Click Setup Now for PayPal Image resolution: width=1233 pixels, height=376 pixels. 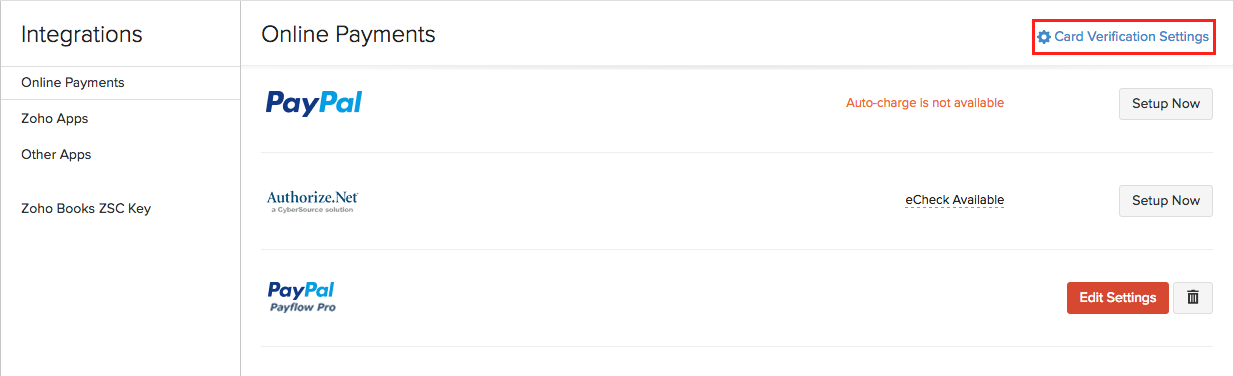(1165, 104)
